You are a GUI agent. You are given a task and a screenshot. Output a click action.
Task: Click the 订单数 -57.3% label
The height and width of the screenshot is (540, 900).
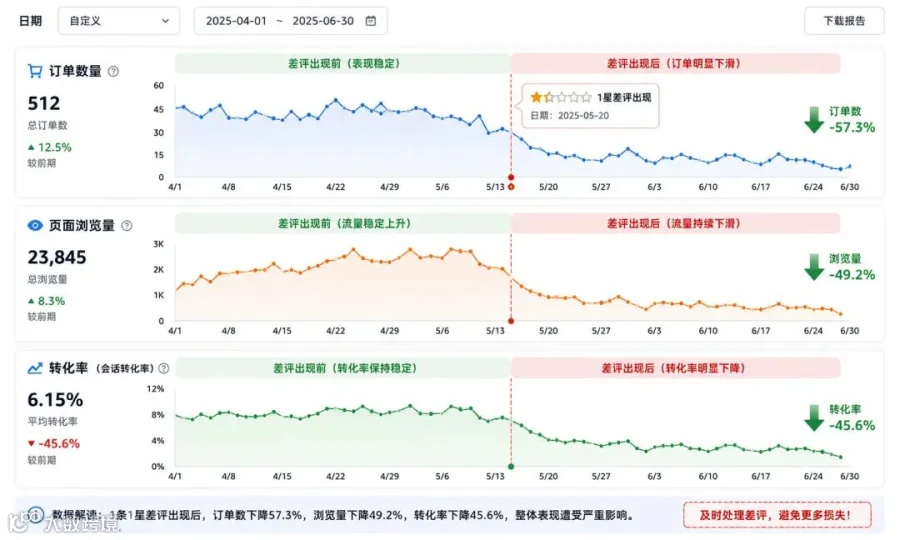click(x=852, y=120)
